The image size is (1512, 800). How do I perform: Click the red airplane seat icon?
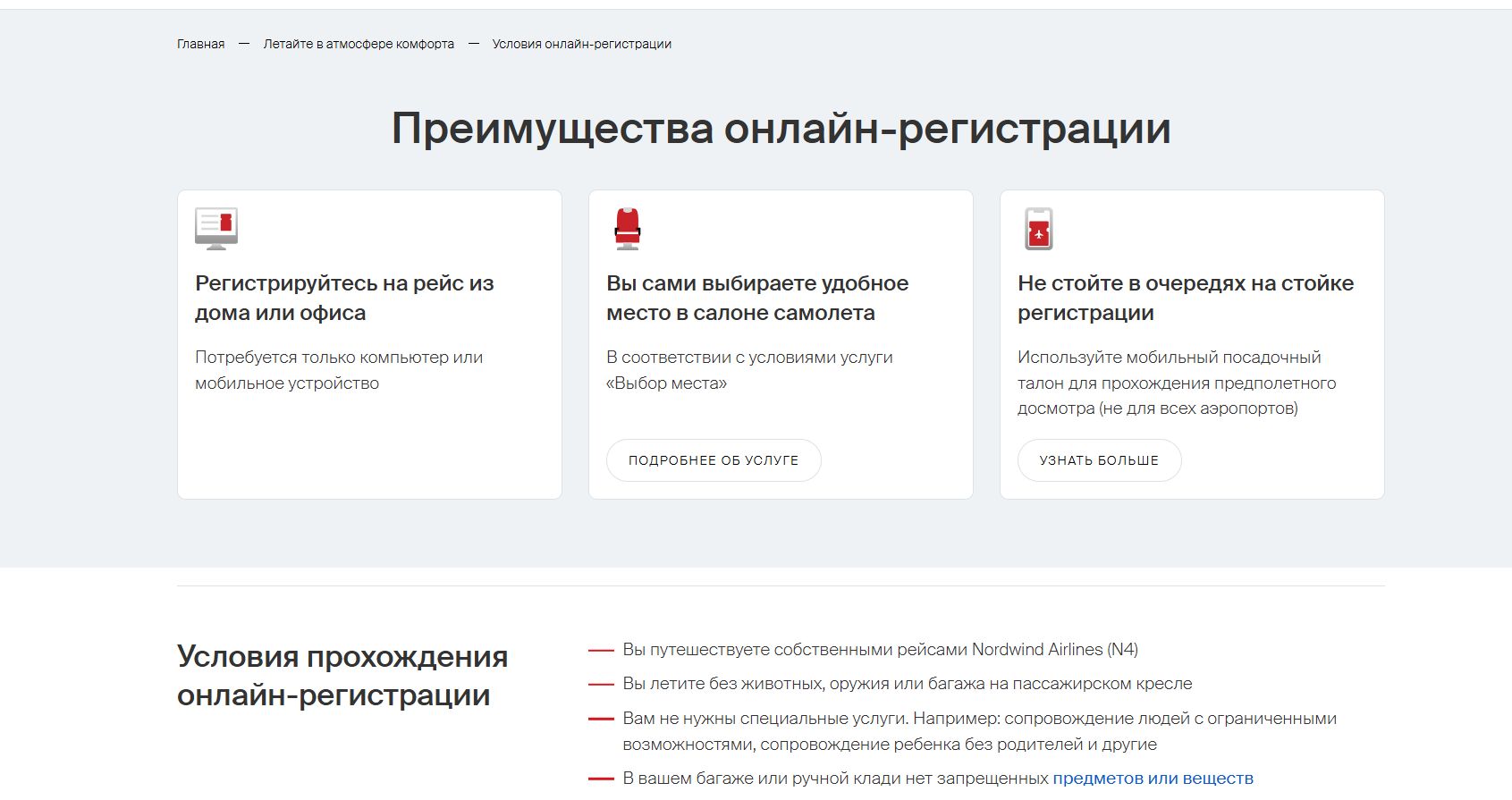tap(628, 229)
